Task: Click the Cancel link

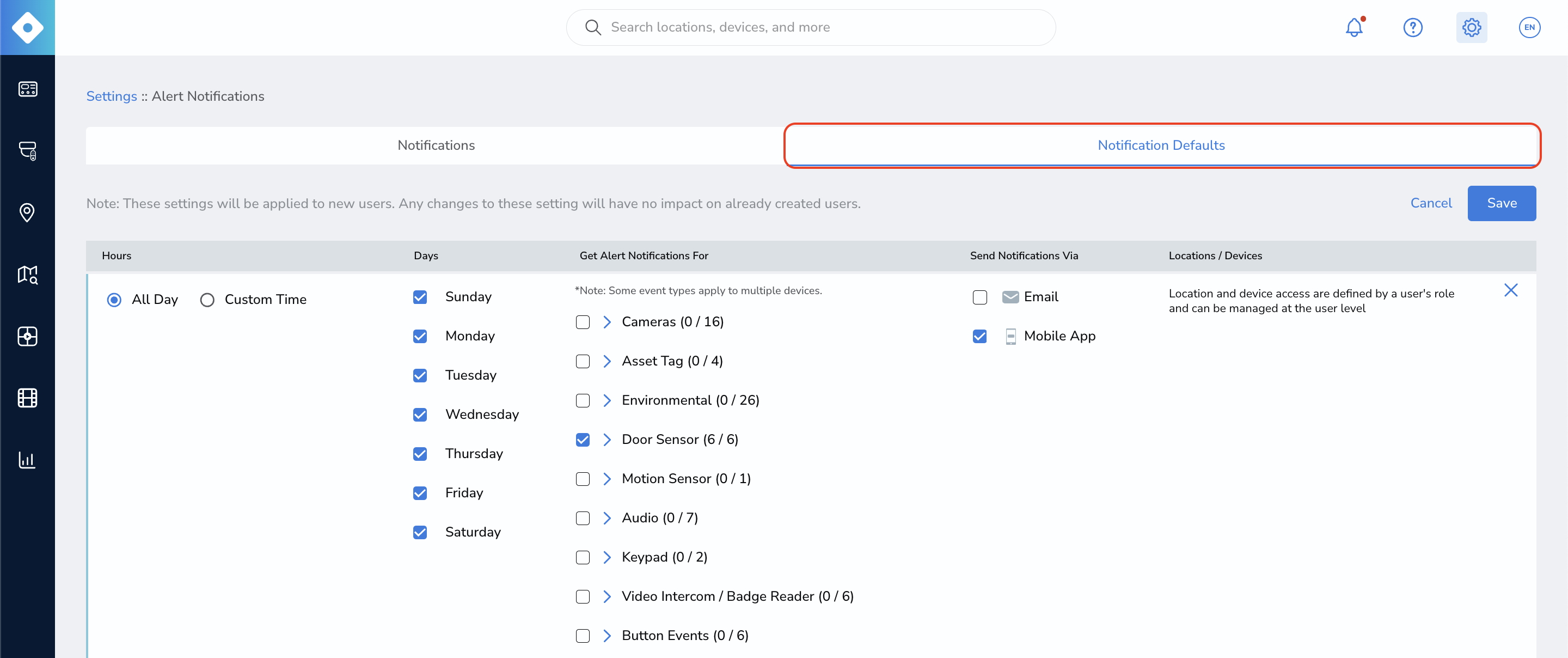Action: (x=1431, y=204)
